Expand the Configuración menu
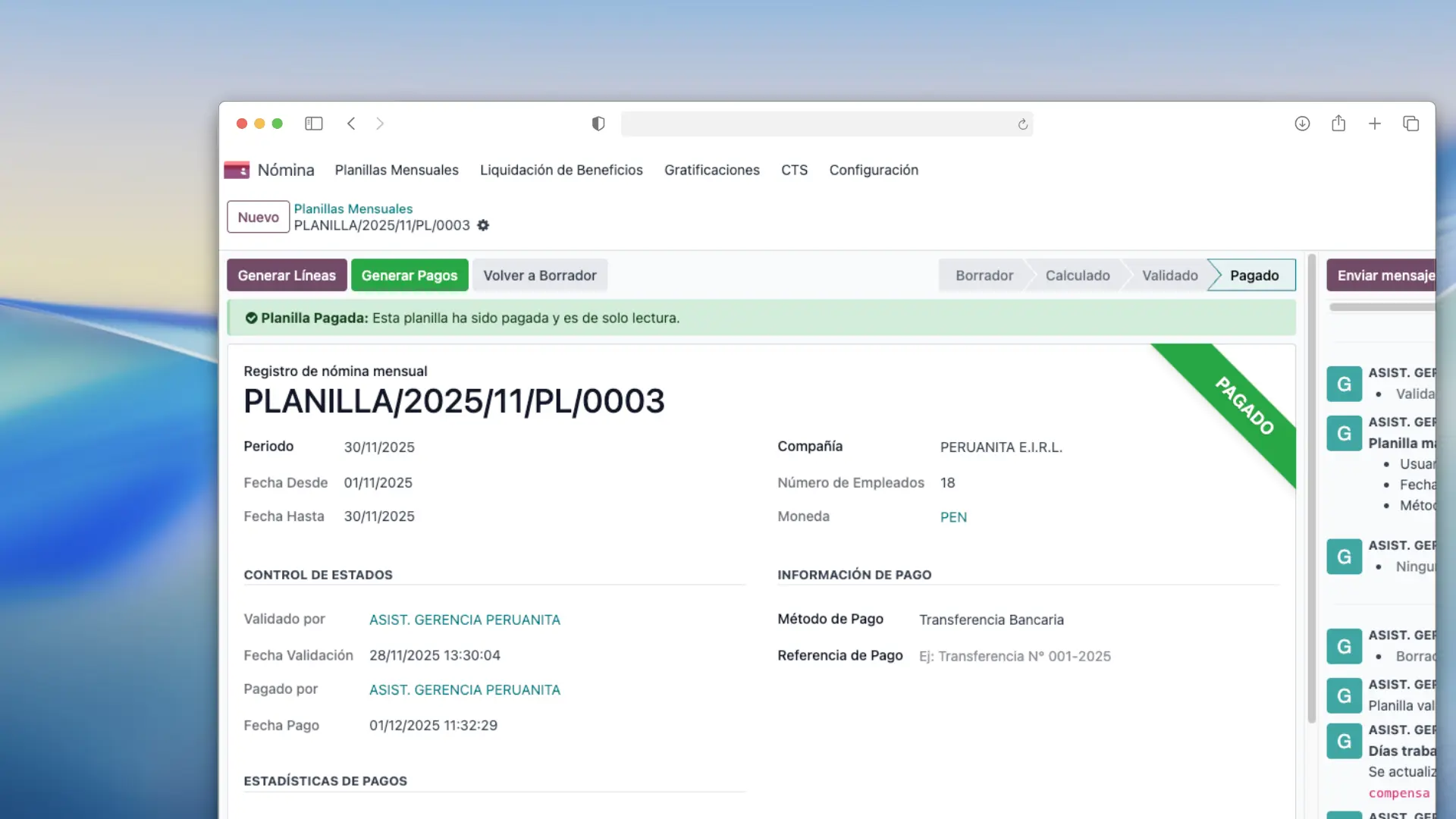The width and height of the screenshot is (1456, 819). coord(874,170)
